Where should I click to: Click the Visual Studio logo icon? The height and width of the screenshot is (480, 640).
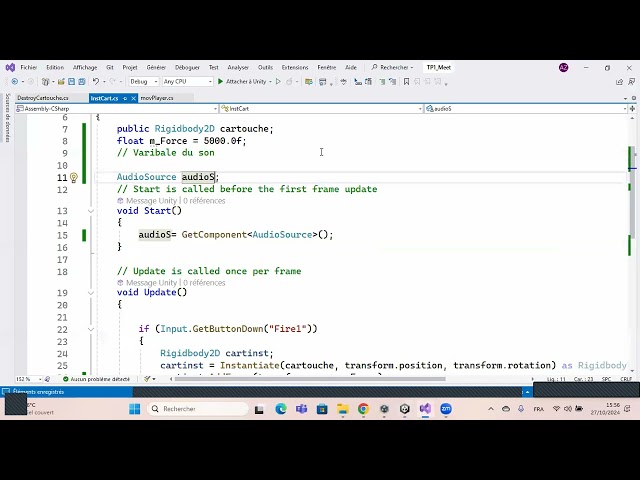(x=10, y=67)
